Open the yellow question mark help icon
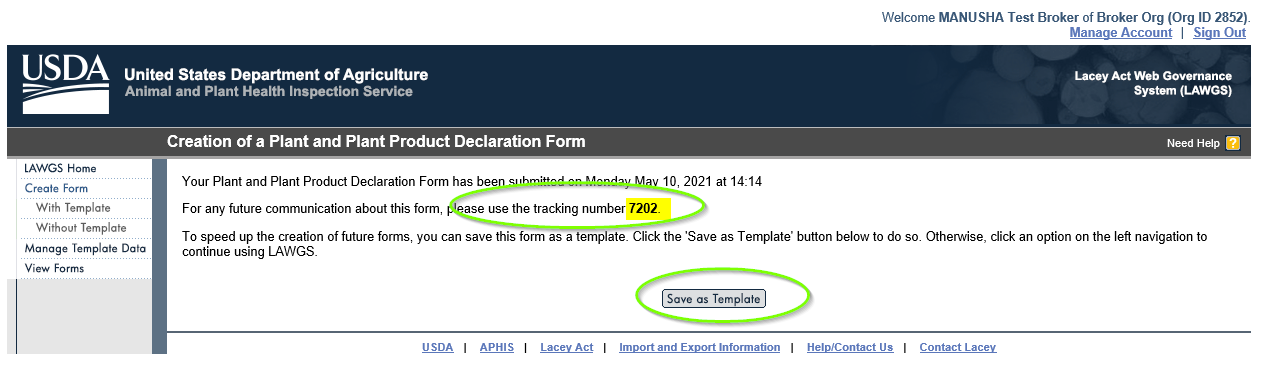 tap(1233, 144)
